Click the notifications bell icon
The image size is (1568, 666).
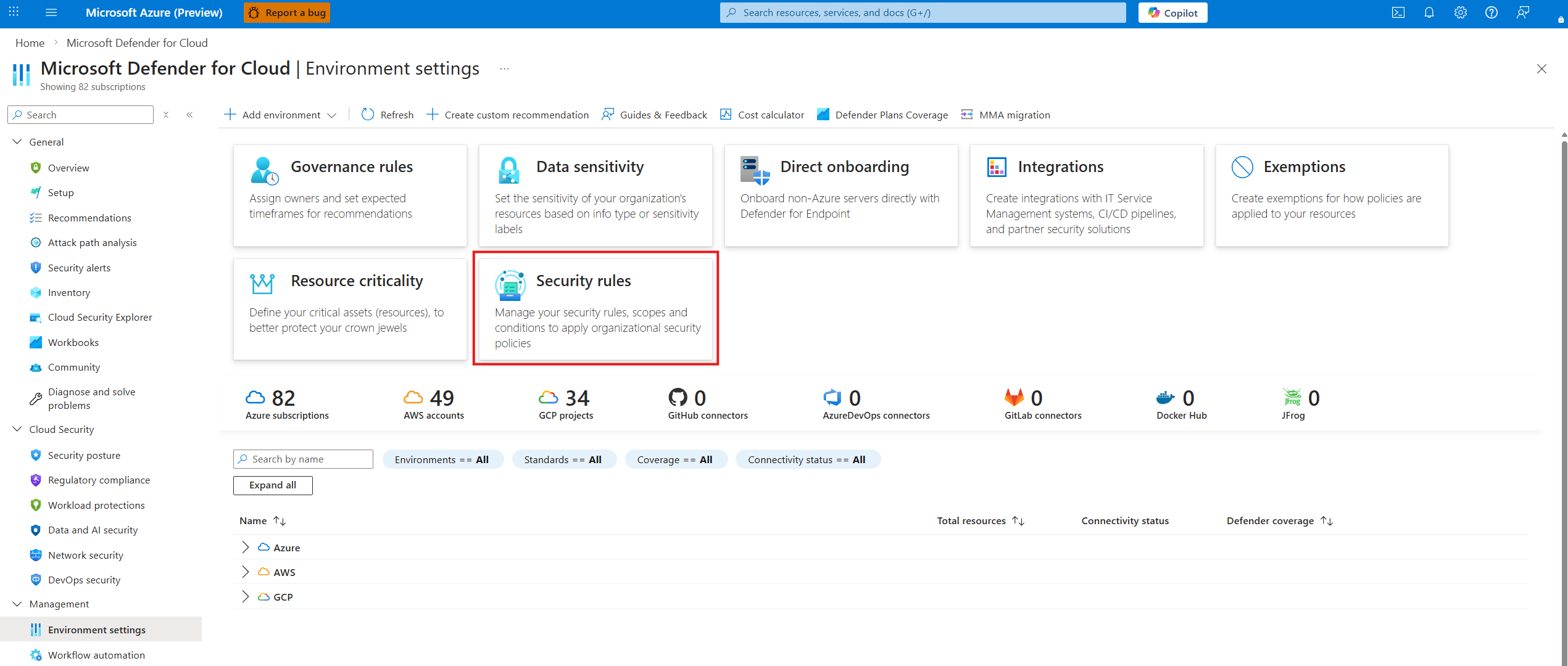pyautogui.click(x=1429, y=12)
